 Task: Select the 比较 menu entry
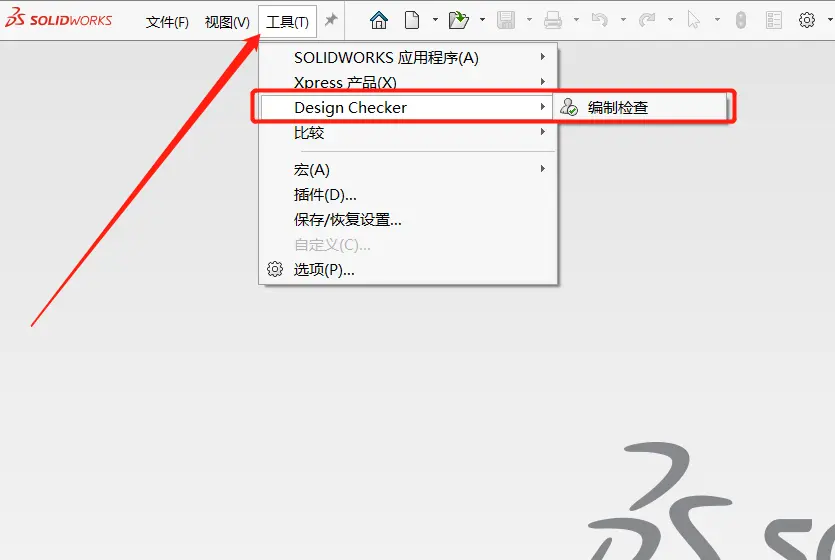(x=408, y=132)
